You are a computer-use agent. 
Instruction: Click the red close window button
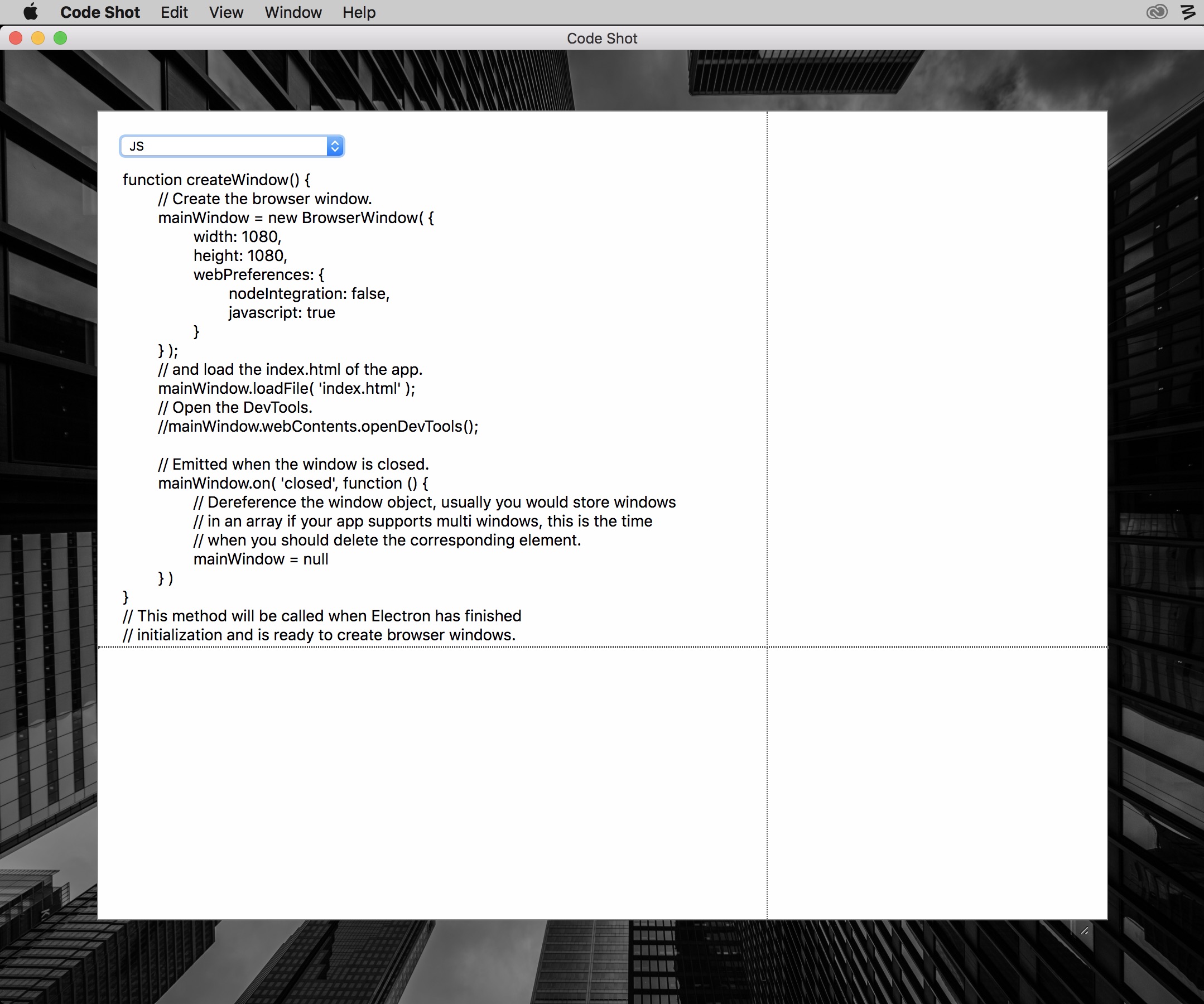(x=16, y=38)
